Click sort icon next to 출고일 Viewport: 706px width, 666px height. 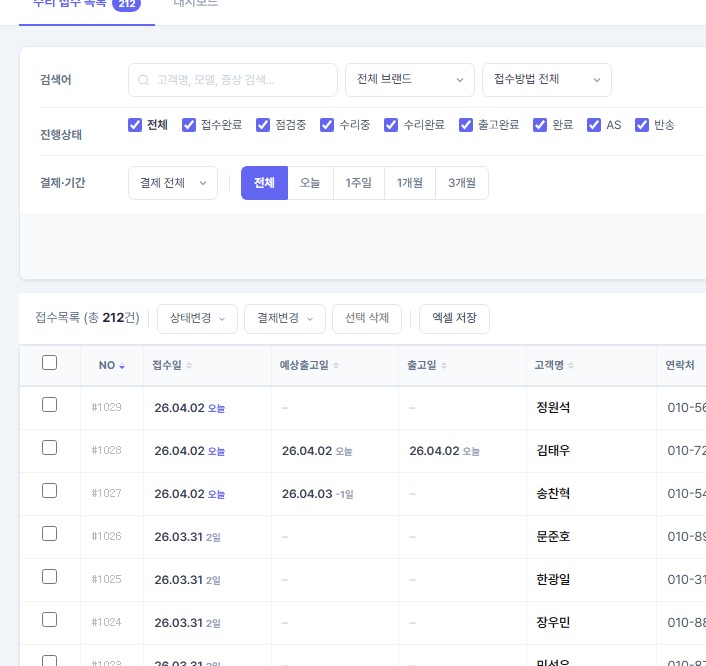click(441, 366)
